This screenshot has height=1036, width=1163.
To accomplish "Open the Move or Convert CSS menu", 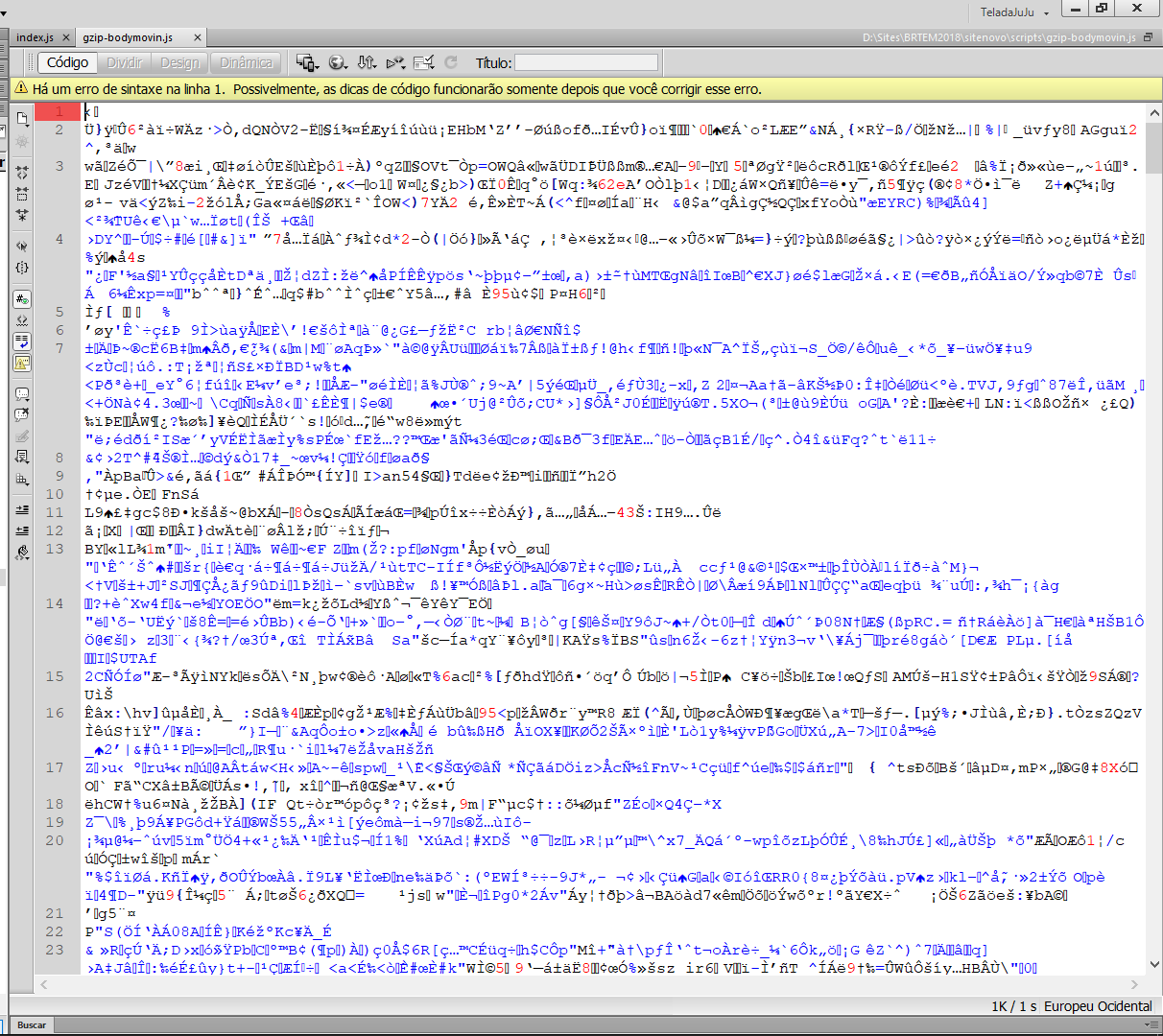I will (x=22, y=478).
